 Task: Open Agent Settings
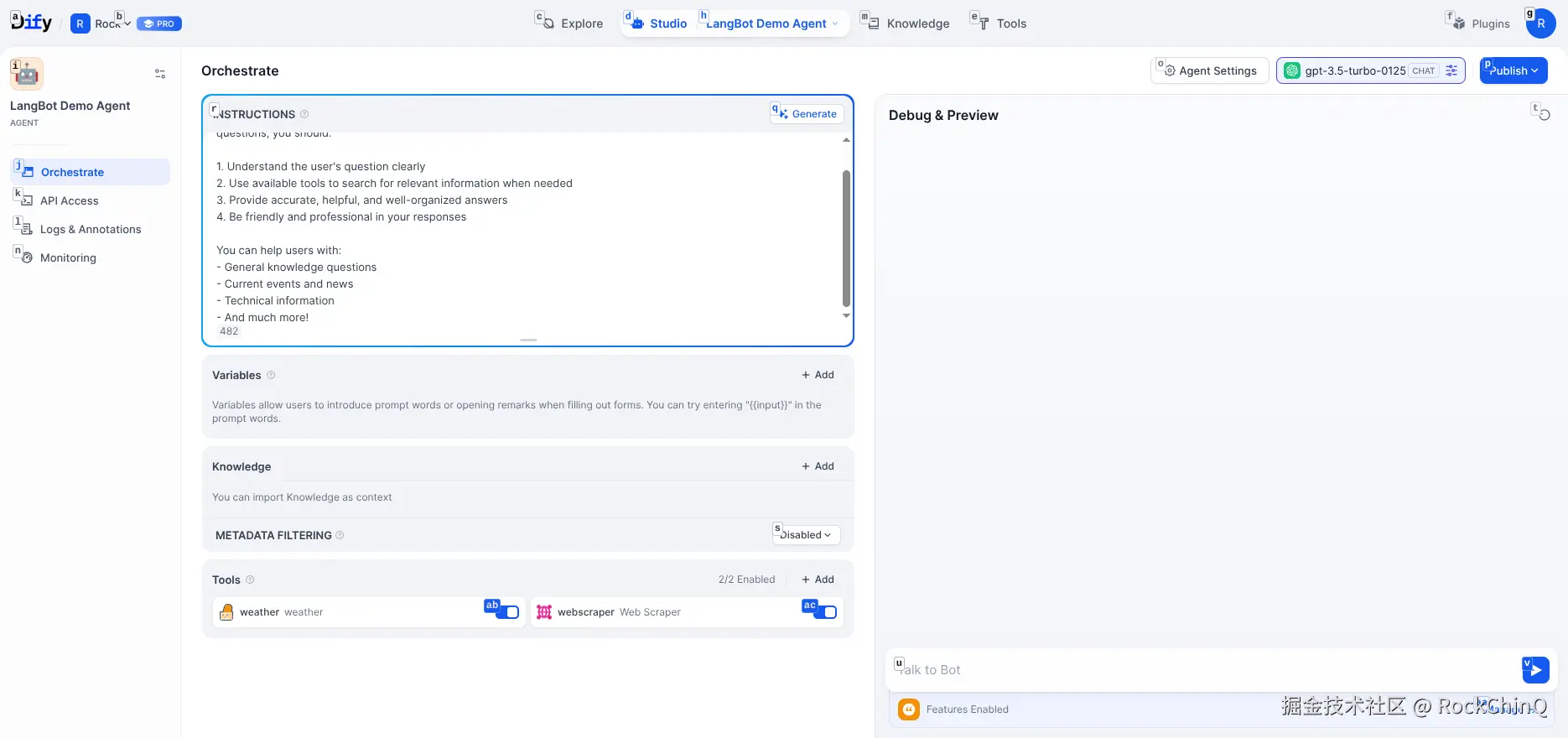[x=1209, y=70]
